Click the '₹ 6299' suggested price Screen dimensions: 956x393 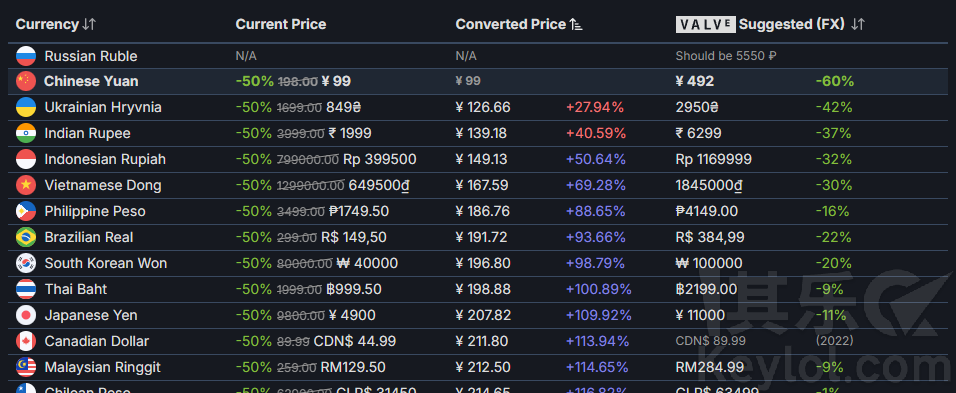coord(699,133)
